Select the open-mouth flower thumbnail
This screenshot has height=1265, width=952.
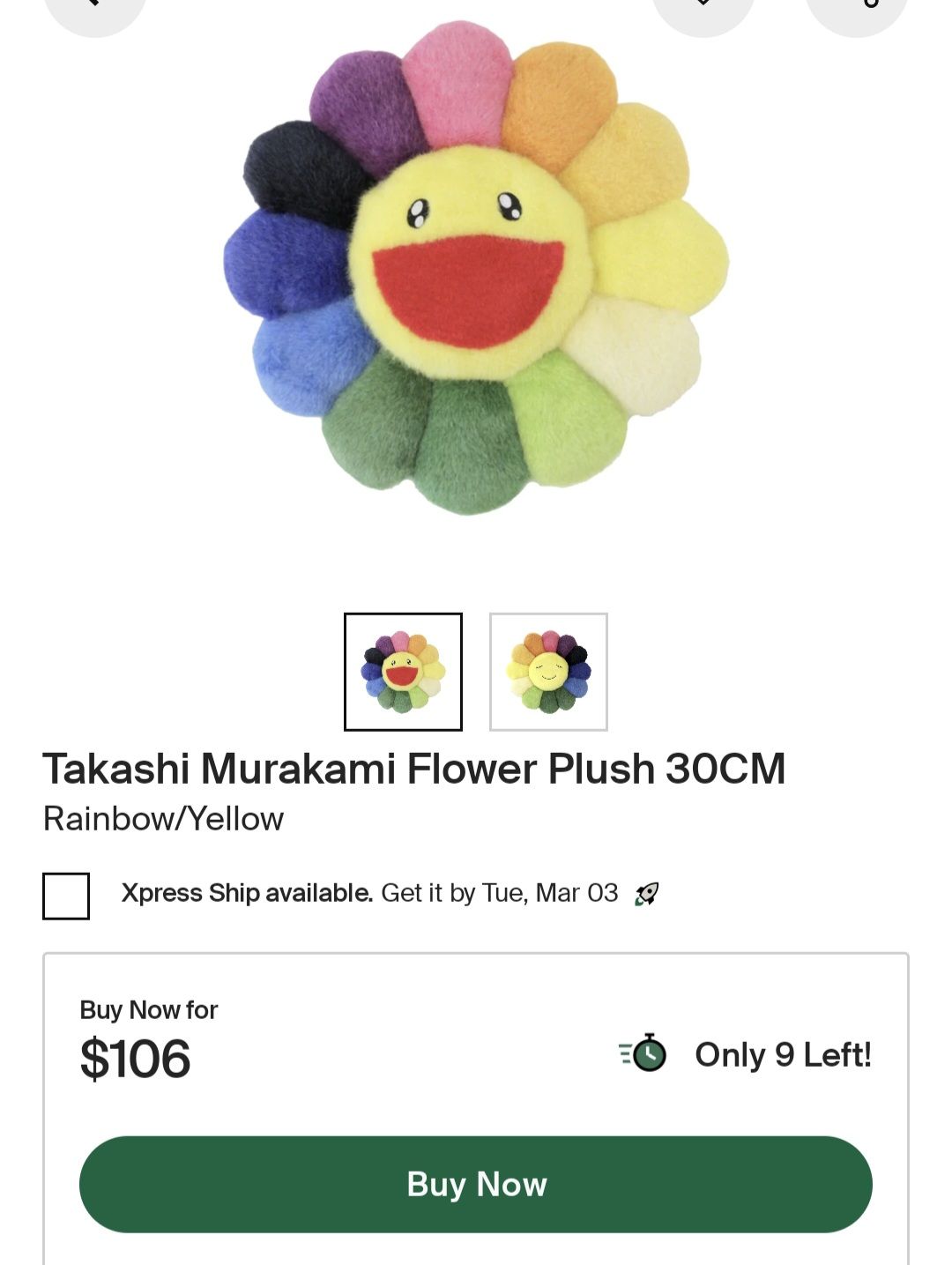coord(403,672)
